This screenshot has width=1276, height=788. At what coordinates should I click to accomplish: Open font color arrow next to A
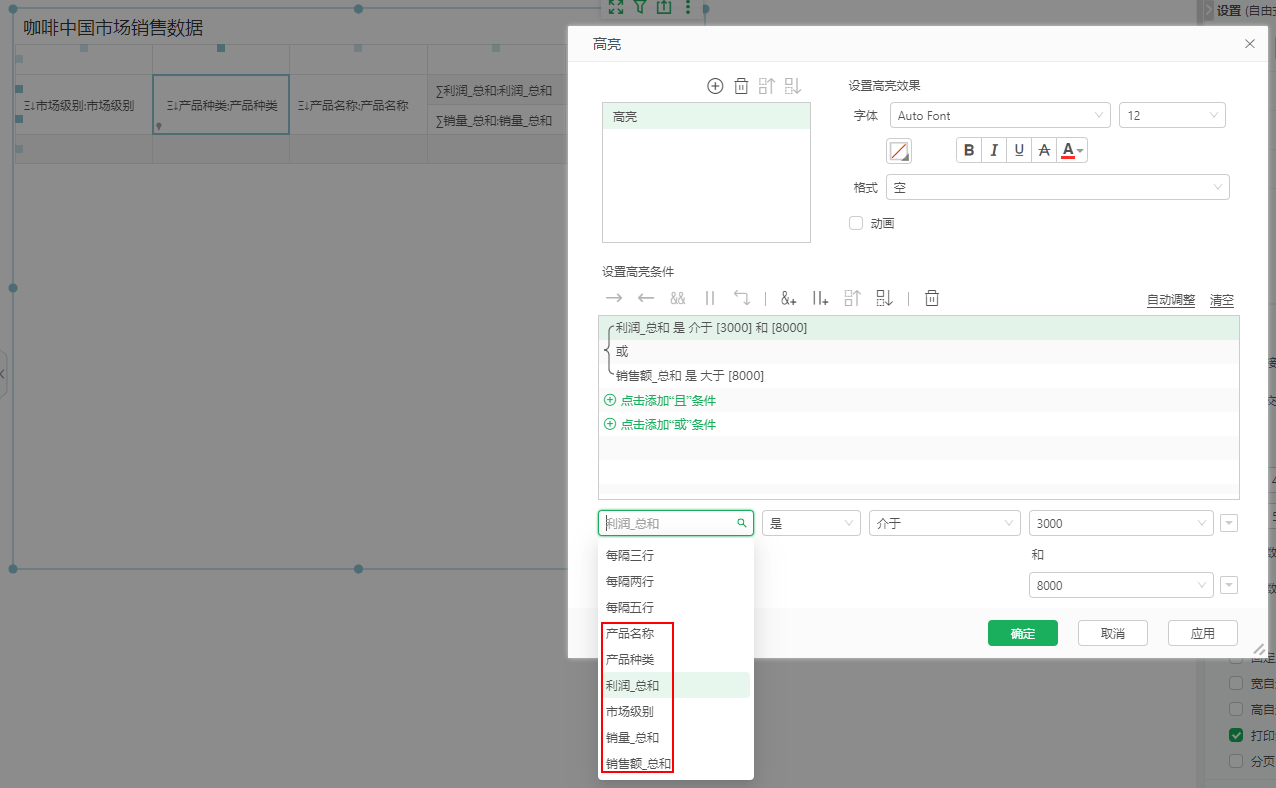pos(1081,151)
